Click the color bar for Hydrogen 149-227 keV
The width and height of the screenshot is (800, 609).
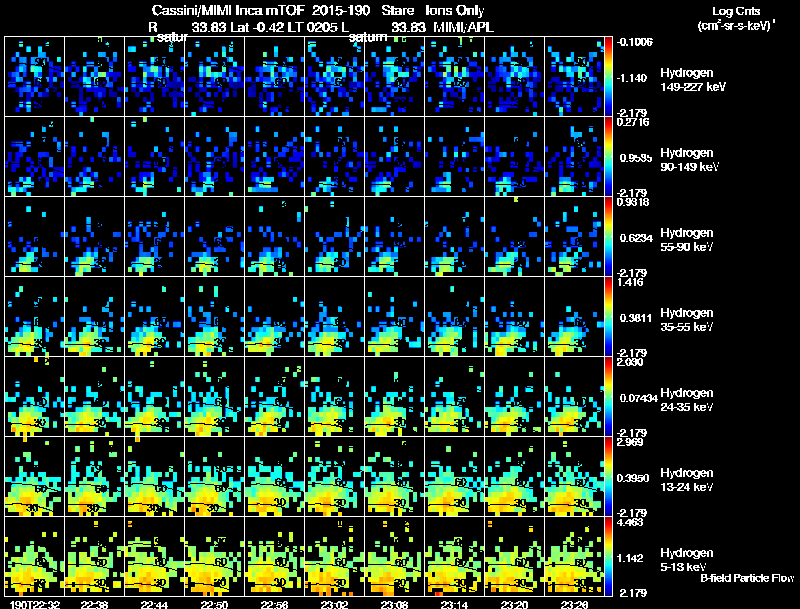(608, 77)
